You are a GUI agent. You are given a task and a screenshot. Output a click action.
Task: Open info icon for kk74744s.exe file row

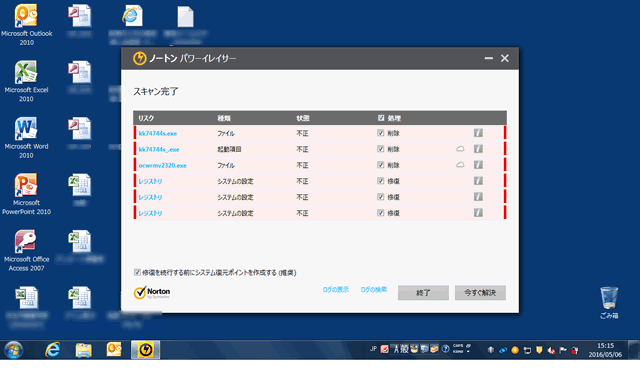click(x=478, y=133)
